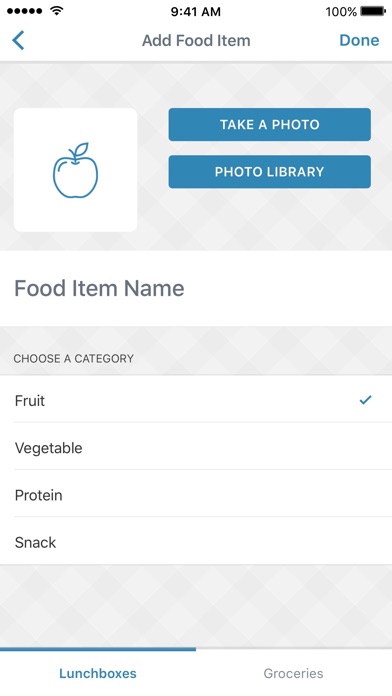Tap the Take a Photo button
The width and height of the screenshot is (392, 696).
pyautogui.click(x=269, y=124)
